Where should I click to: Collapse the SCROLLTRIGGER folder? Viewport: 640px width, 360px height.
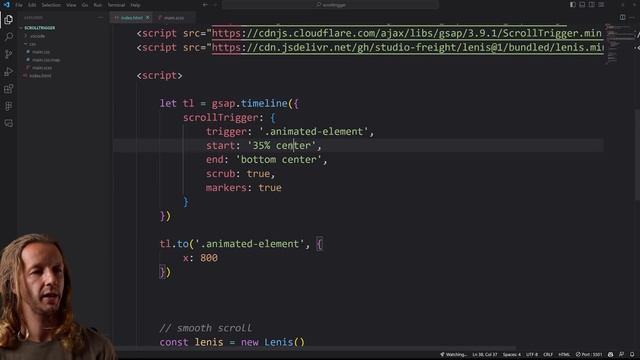[x=39, y=28]
